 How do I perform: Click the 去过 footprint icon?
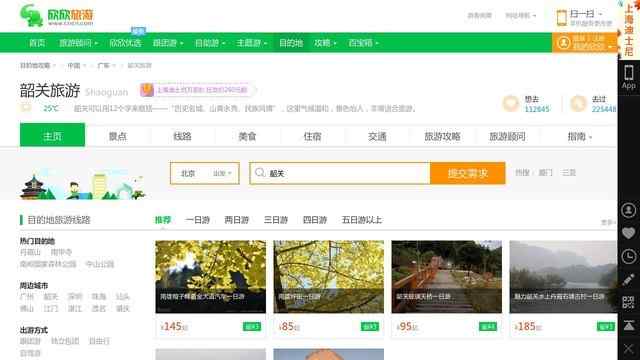pyautogui.click(x=578, y=104)
